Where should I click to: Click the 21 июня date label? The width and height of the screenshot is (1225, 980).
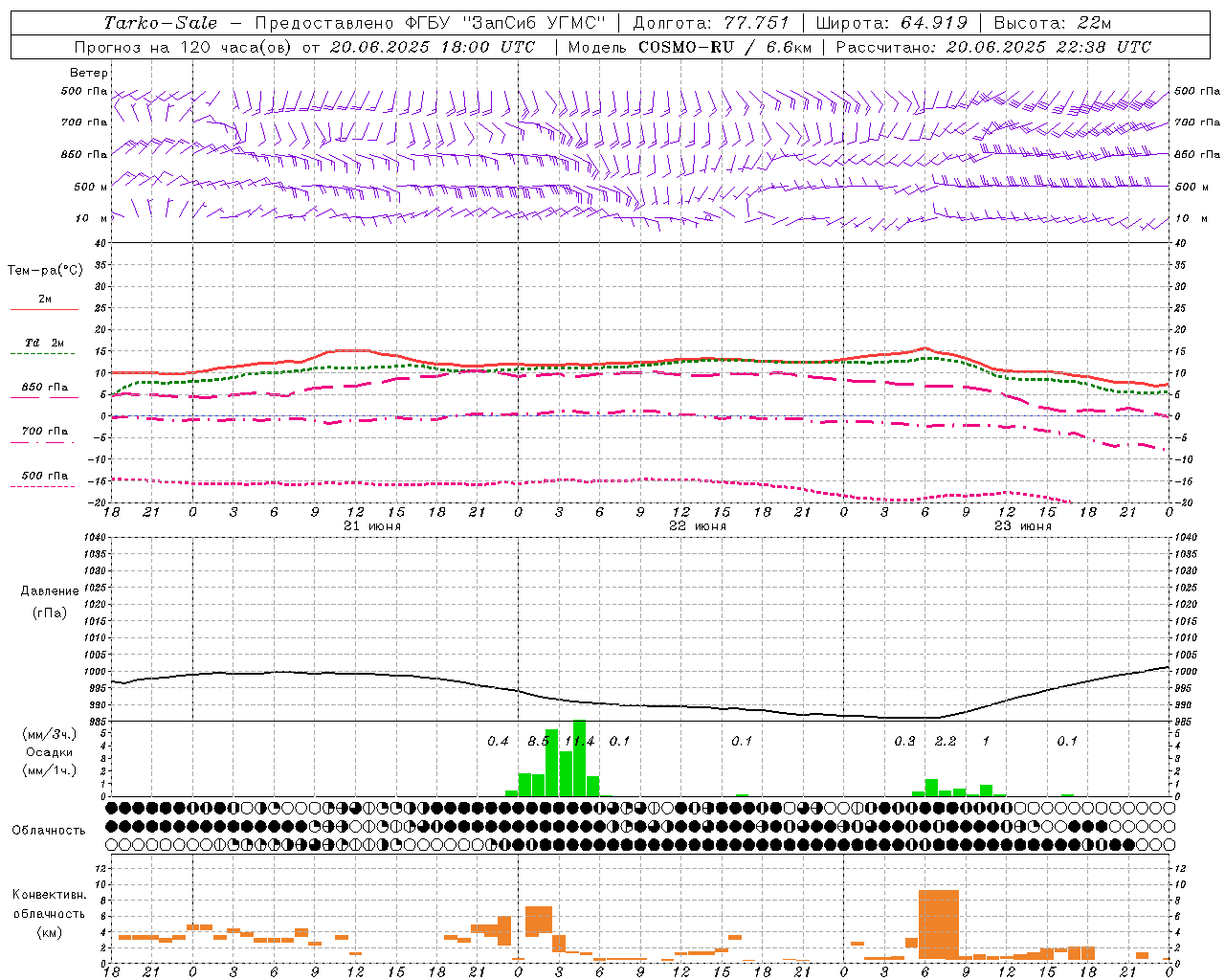point(372,526)
